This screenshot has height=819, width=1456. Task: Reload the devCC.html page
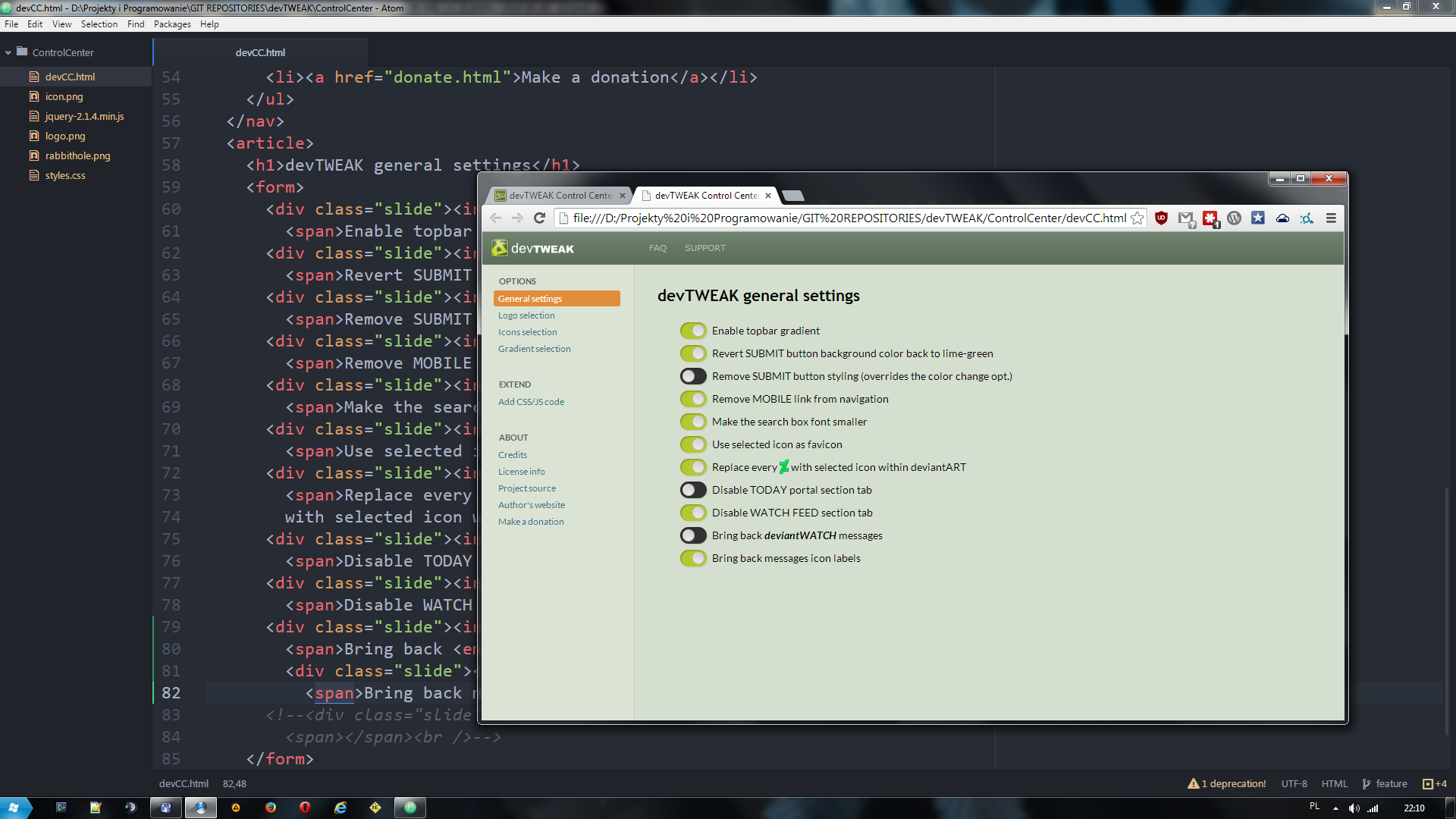[539, 218]
